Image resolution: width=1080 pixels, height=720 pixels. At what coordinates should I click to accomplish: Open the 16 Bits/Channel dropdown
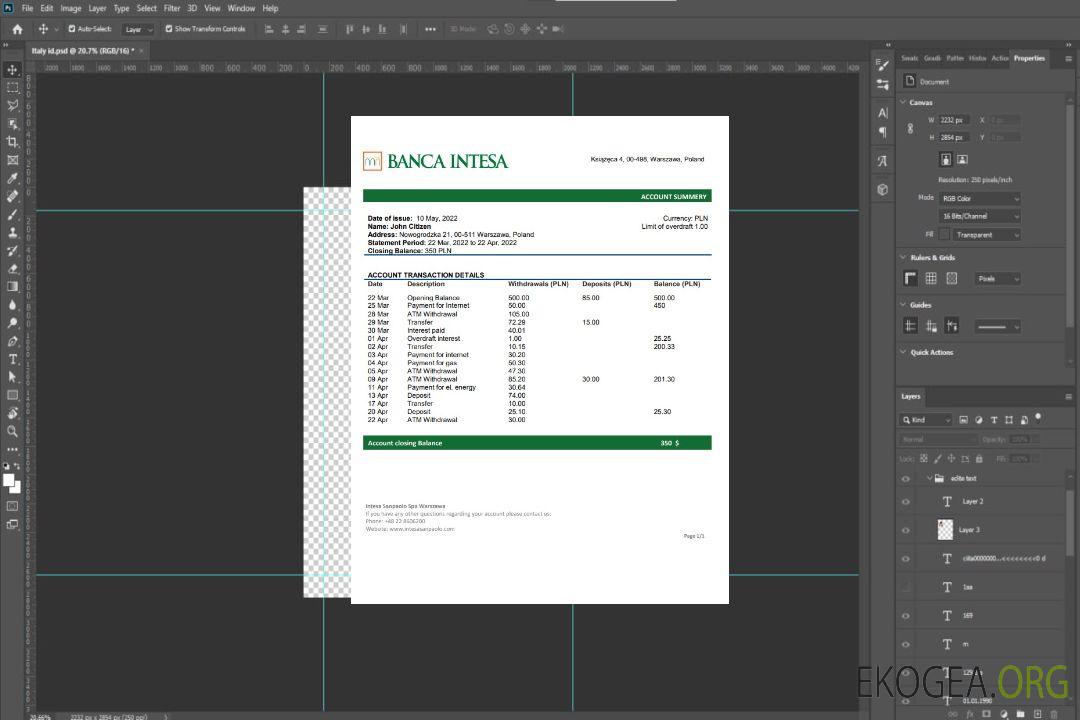pyautogui.click(x=980, y=216)
